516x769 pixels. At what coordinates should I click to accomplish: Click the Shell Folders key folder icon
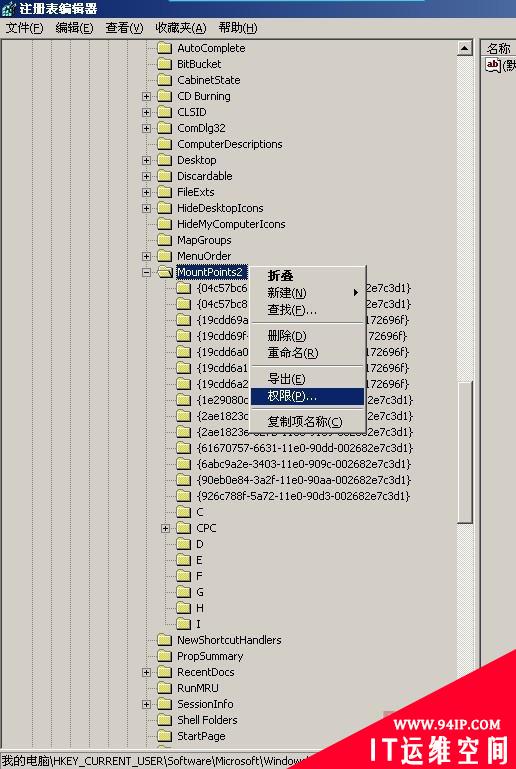pos(164,720)
